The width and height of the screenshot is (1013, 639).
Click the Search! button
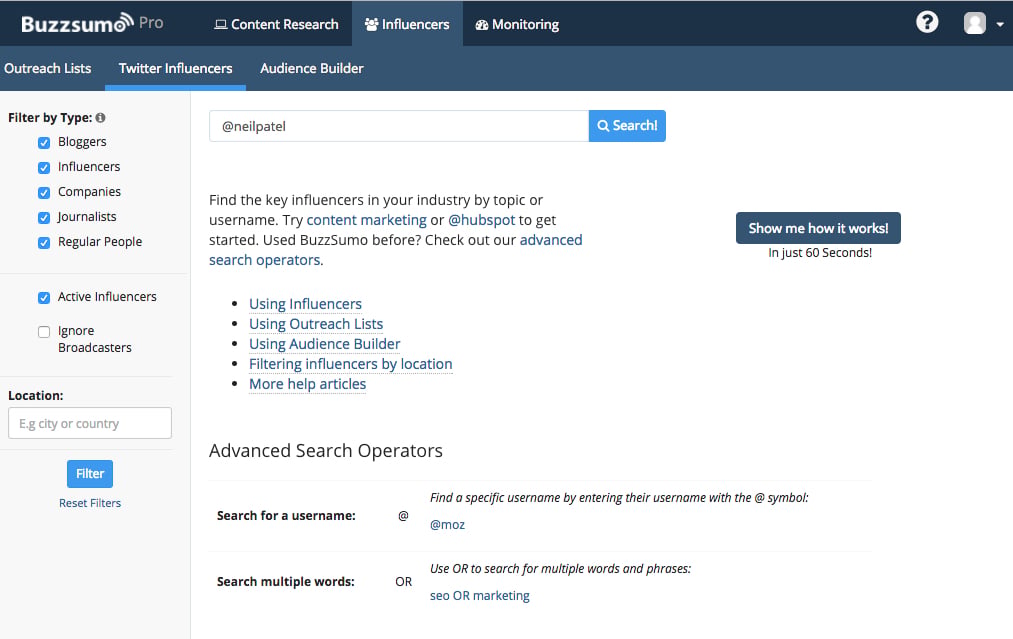pyautogui.click(x=627, y=126)
